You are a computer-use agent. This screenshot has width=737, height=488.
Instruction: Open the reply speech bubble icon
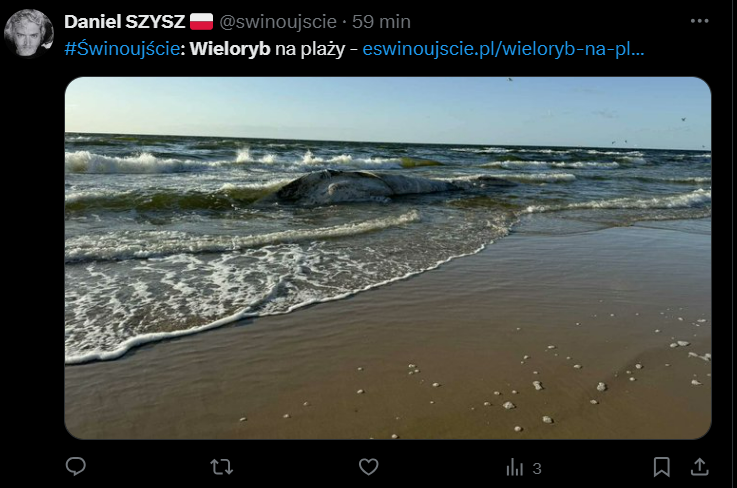click(76, 467)
